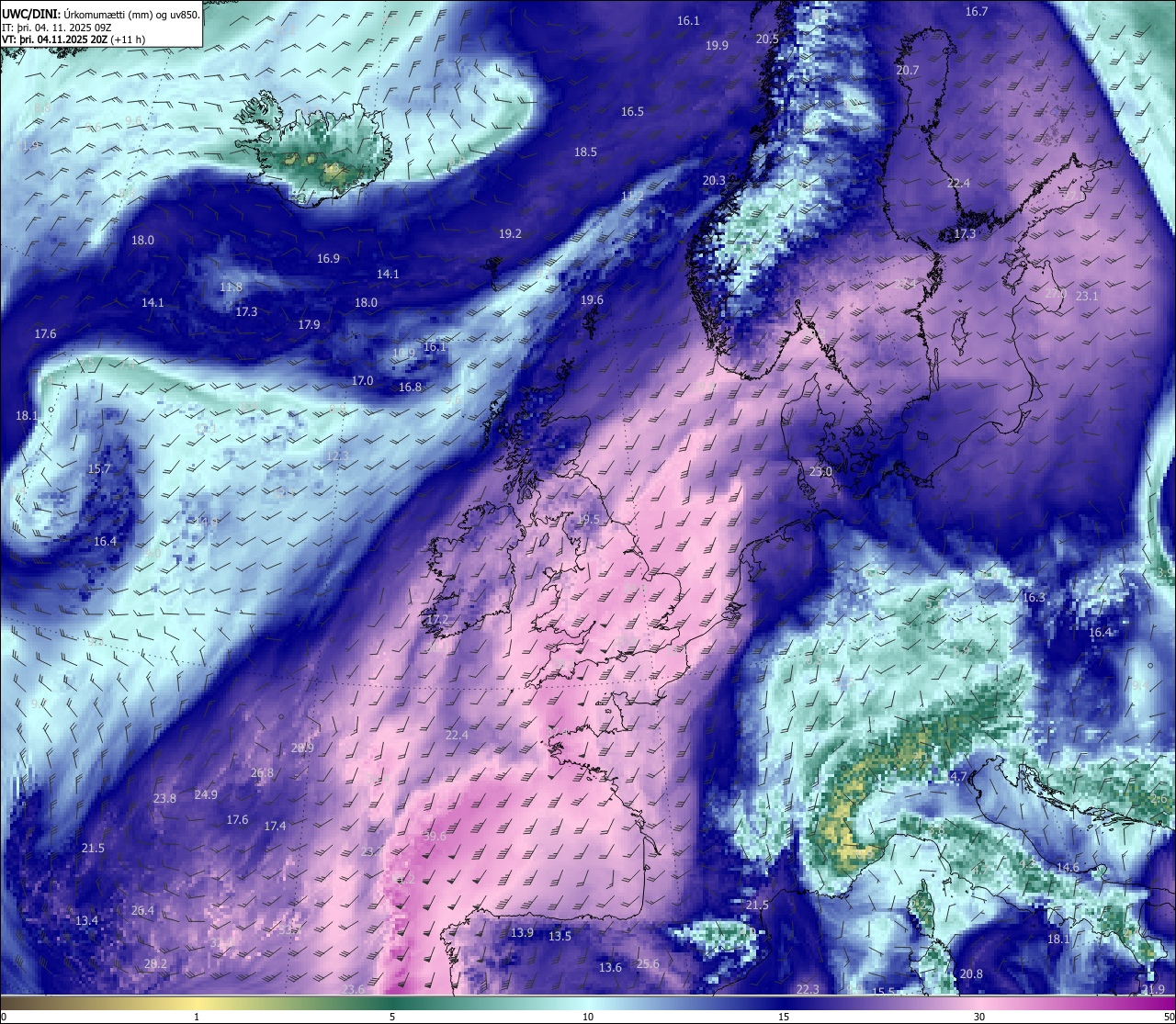Click the 25.6 value label

(648, 964)
